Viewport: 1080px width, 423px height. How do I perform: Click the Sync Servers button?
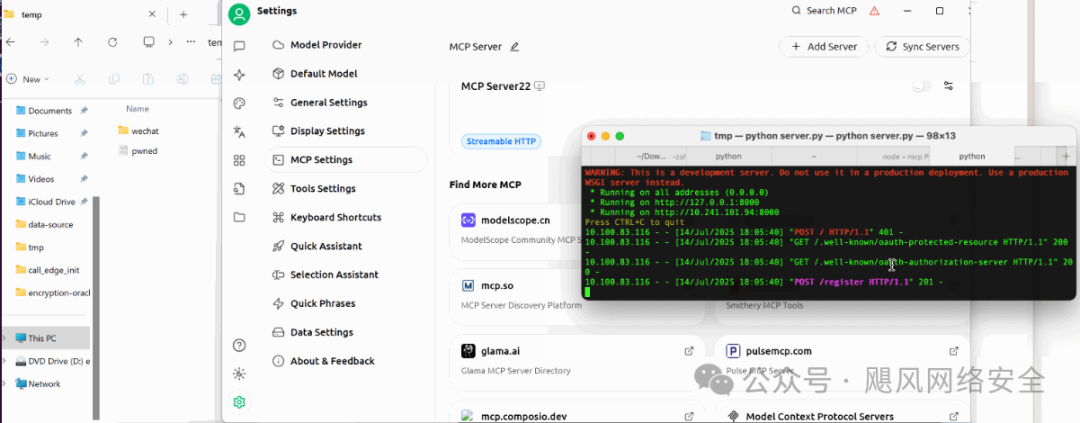[921, 46]
